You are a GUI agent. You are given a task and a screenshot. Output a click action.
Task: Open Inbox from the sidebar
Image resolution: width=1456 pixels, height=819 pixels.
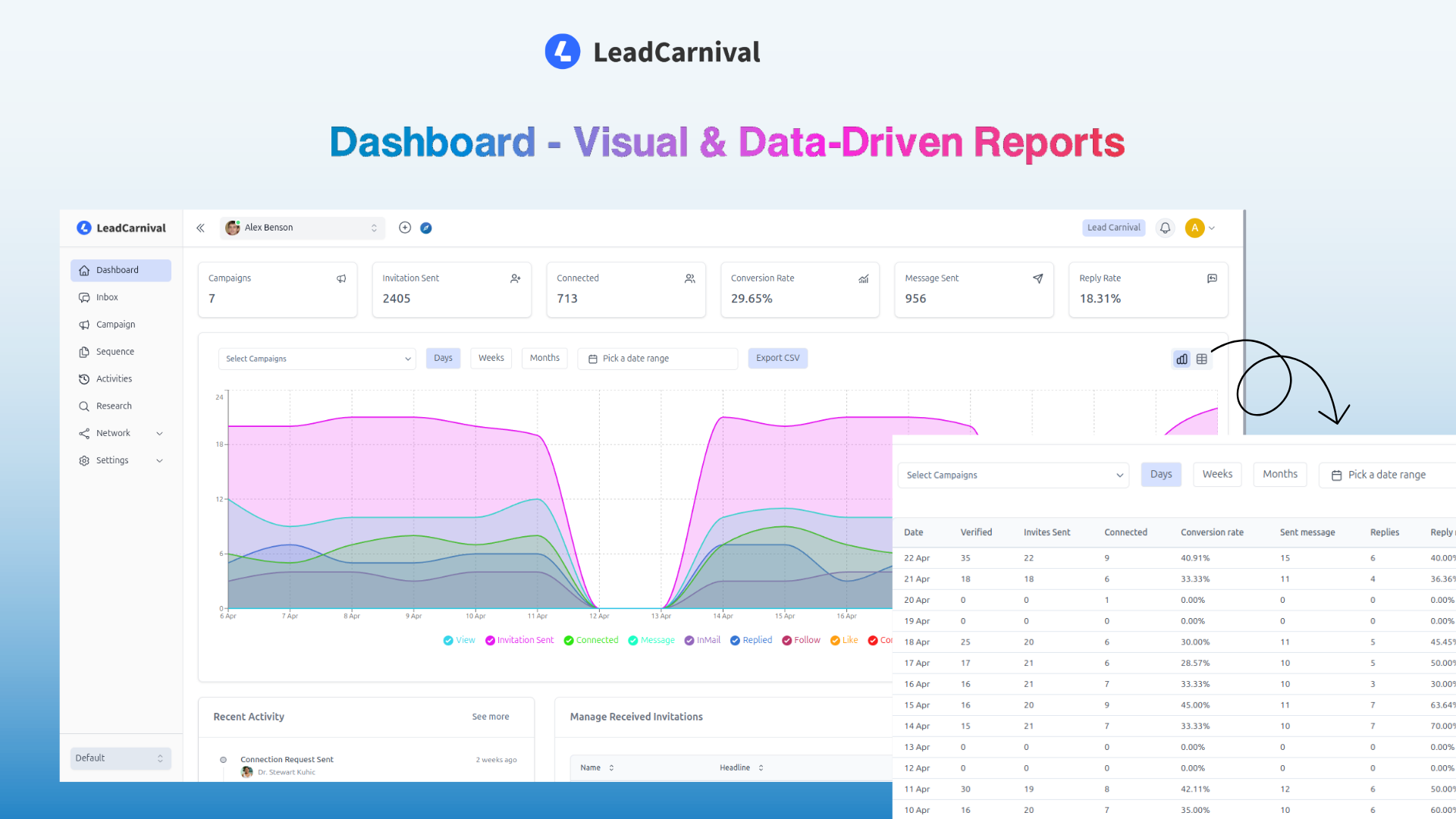pyautogui.click(x=107, y=297)
